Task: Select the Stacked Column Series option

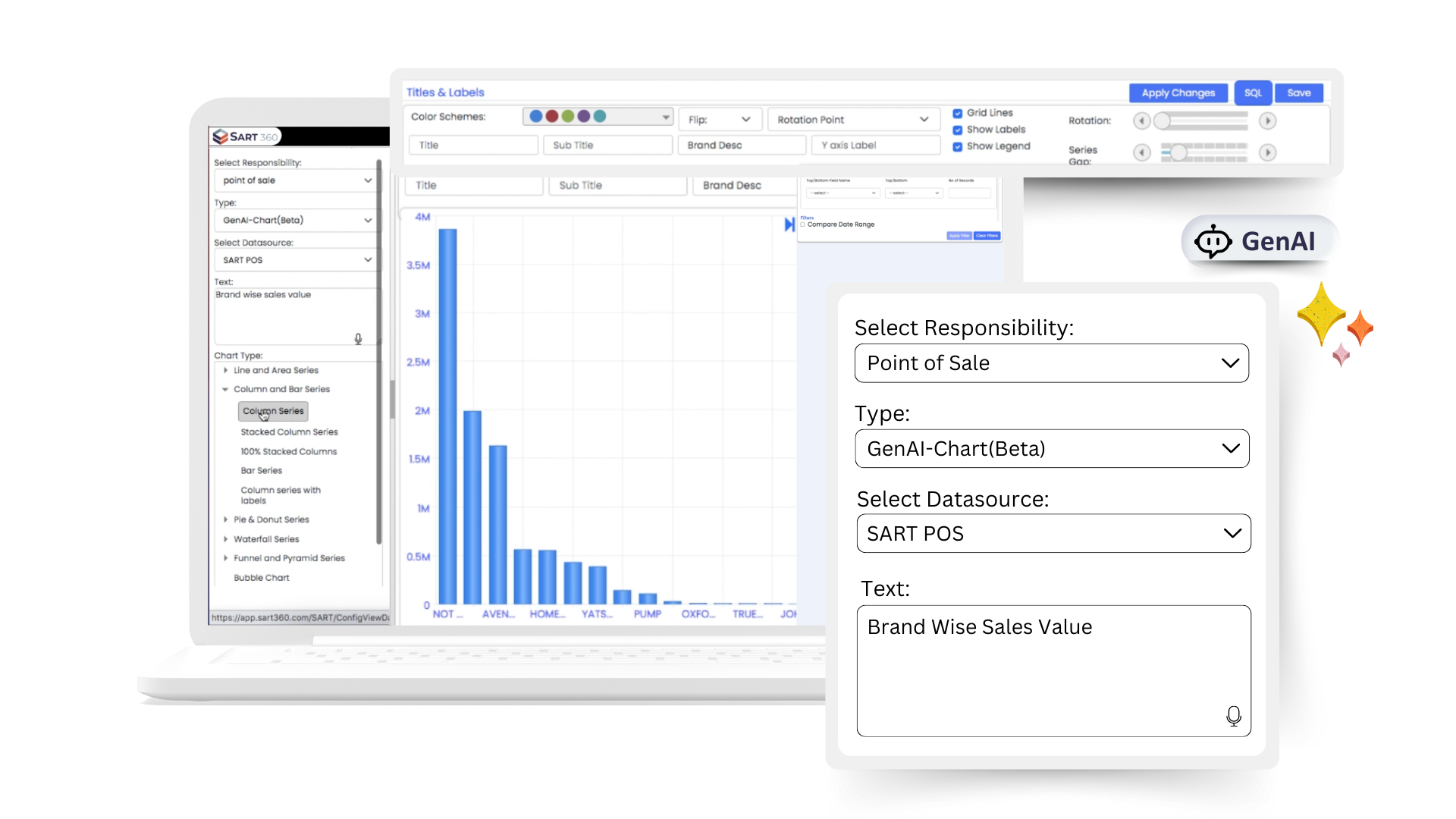Action: coord(289,432)
